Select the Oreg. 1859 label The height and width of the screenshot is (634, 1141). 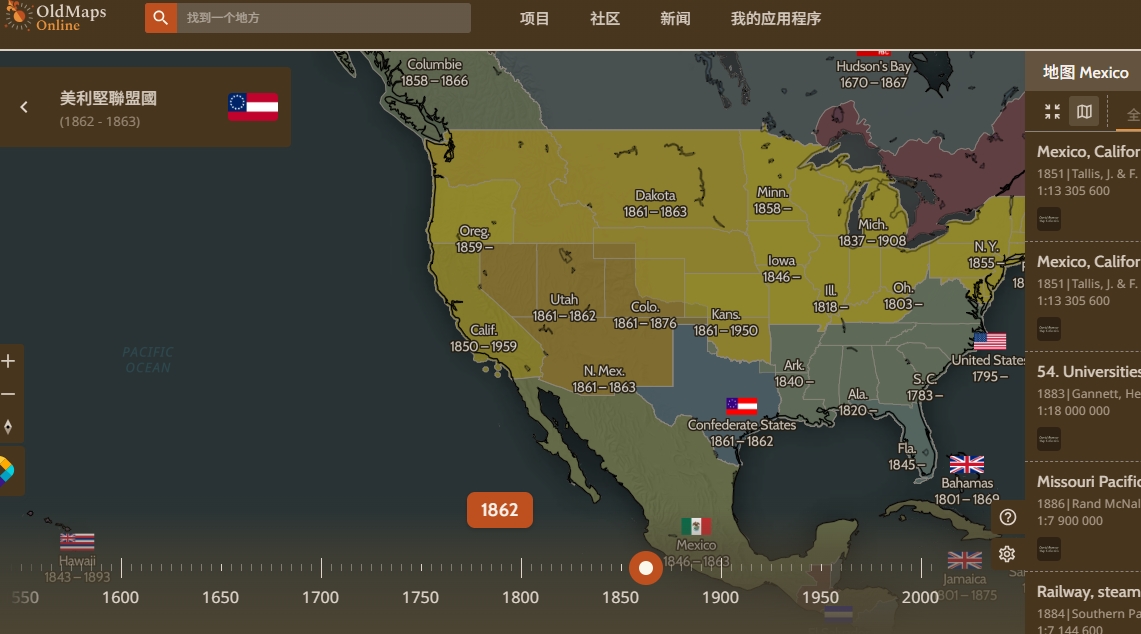click(x=474, y=239)
